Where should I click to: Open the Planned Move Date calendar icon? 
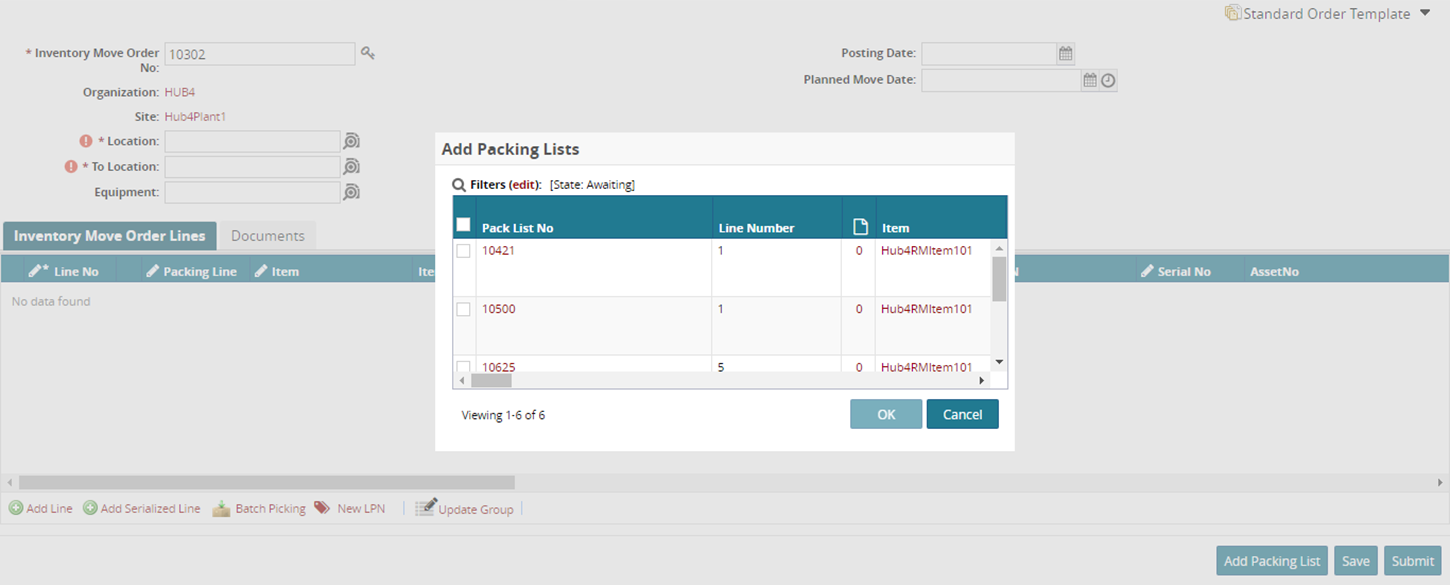pyautogui.click(x=1090, y=80)
